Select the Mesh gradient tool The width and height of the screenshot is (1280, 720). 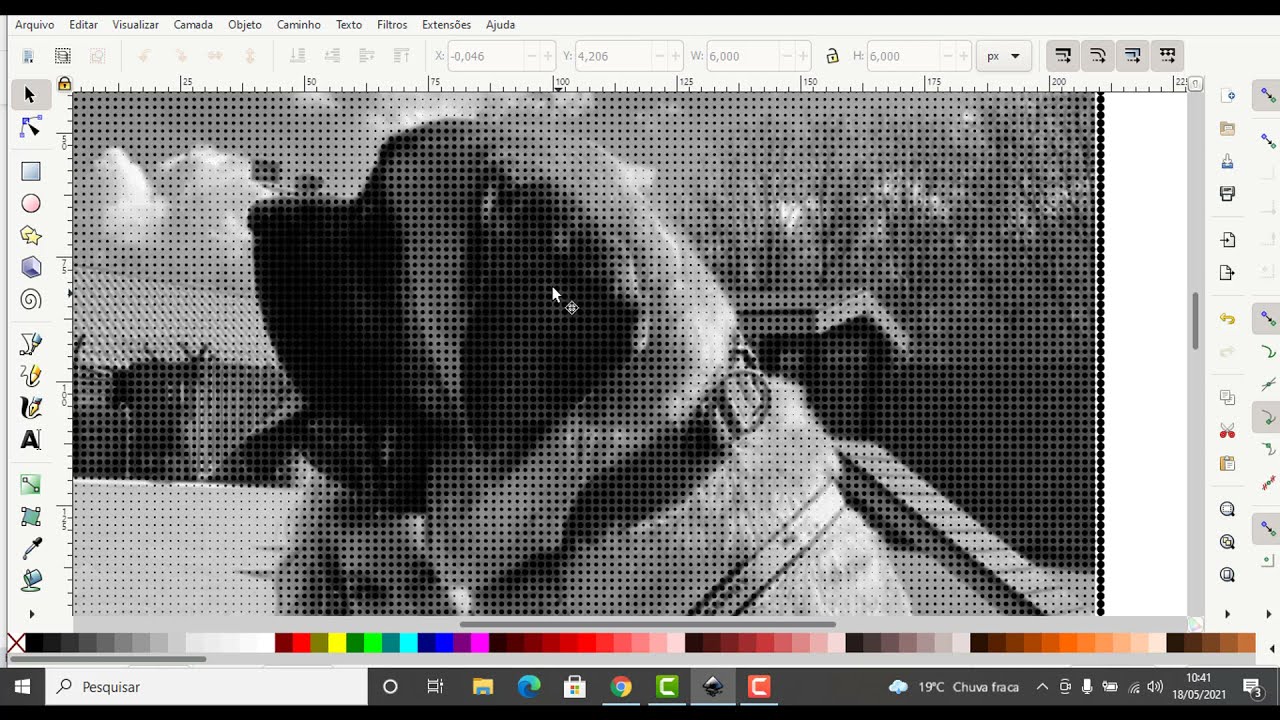pyautogui.click(x=30, y=517)
